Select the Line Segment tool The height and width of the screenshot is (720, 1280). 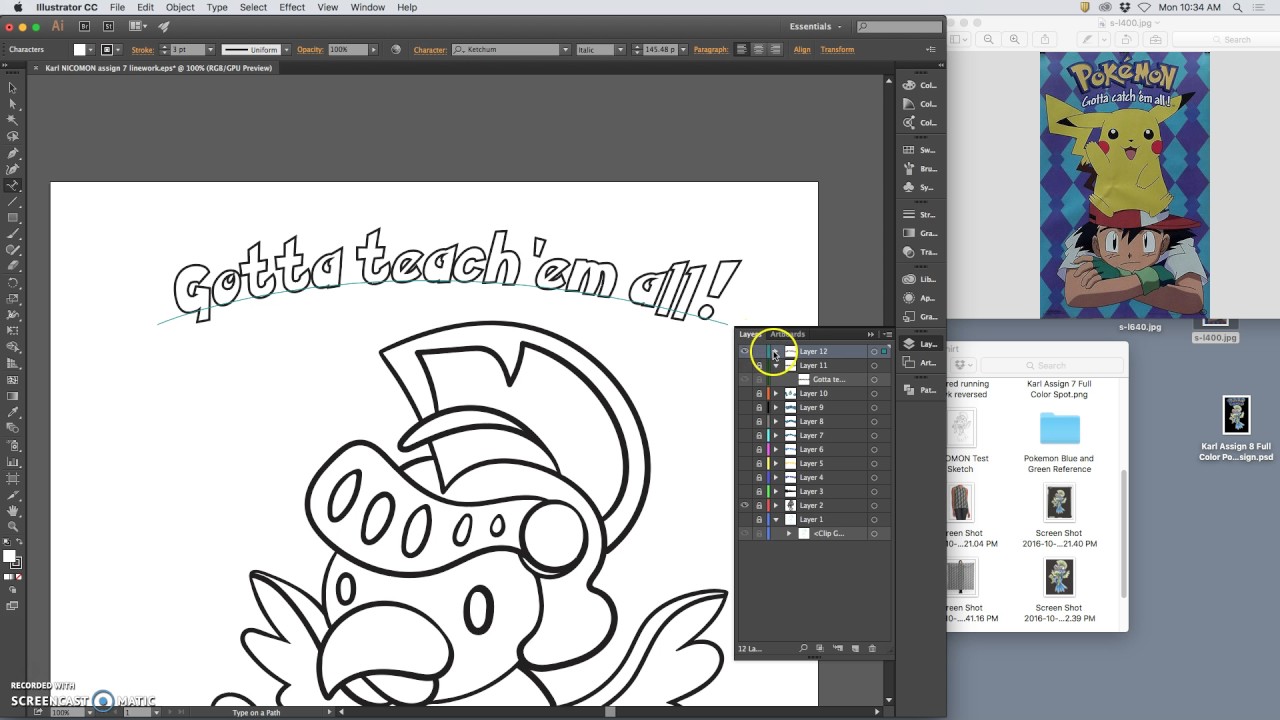click(13, 202)
